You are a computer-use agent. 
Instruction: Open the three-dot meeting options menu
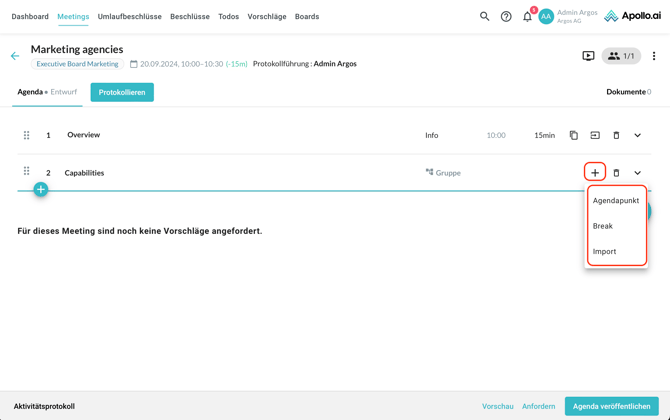(x=654, y=56)
